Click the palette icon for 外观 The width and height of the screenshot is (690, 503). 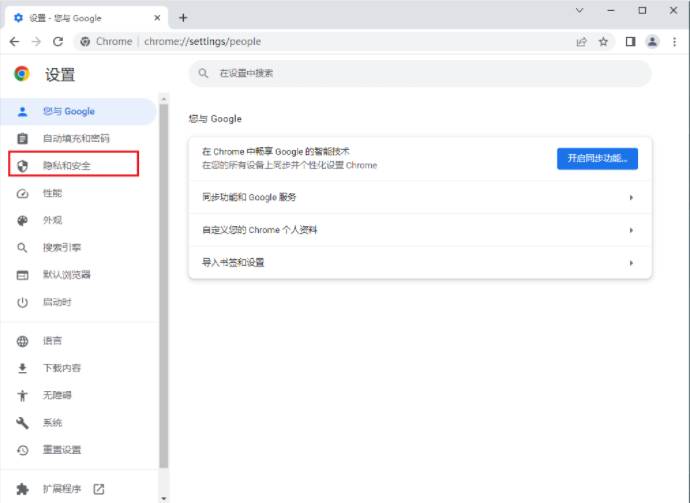22,220
